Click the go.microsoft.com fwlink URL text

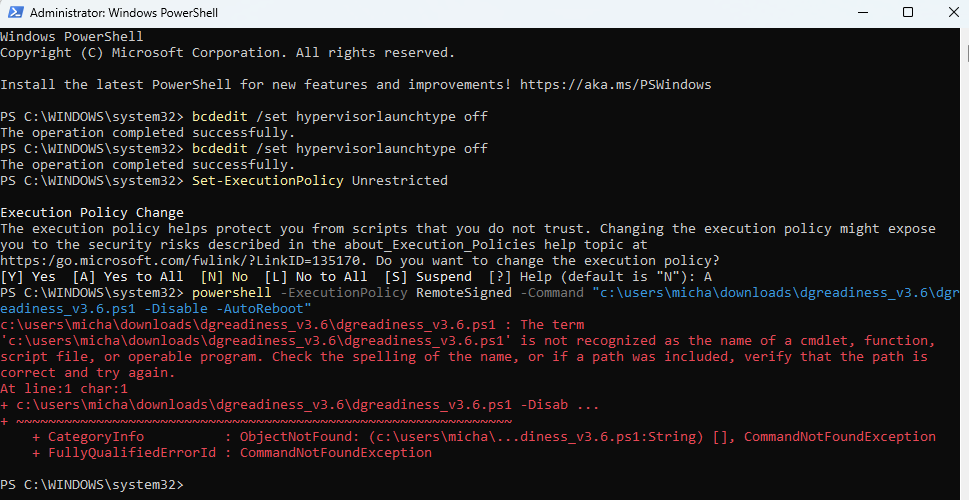(x=180, y=261)
